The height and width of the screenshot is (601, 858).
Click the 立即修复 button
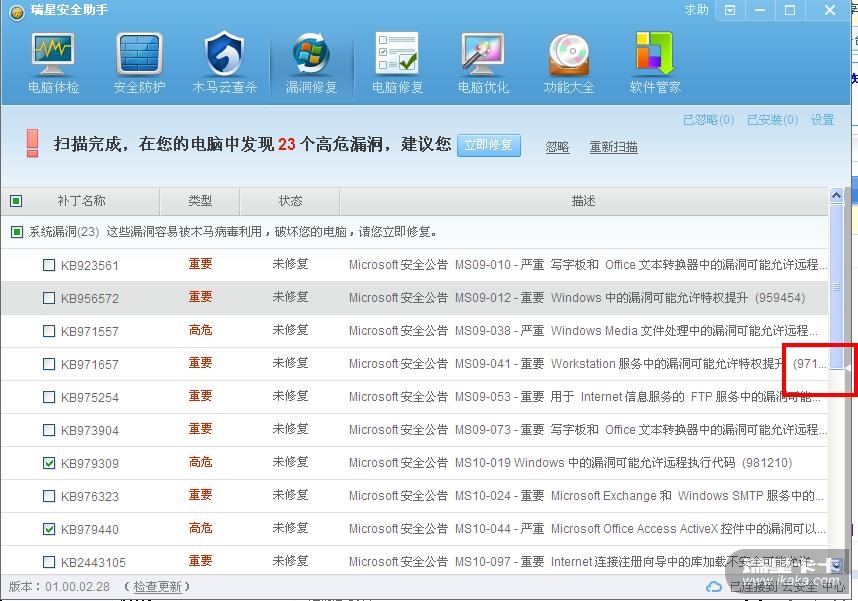tap(489, 145)
